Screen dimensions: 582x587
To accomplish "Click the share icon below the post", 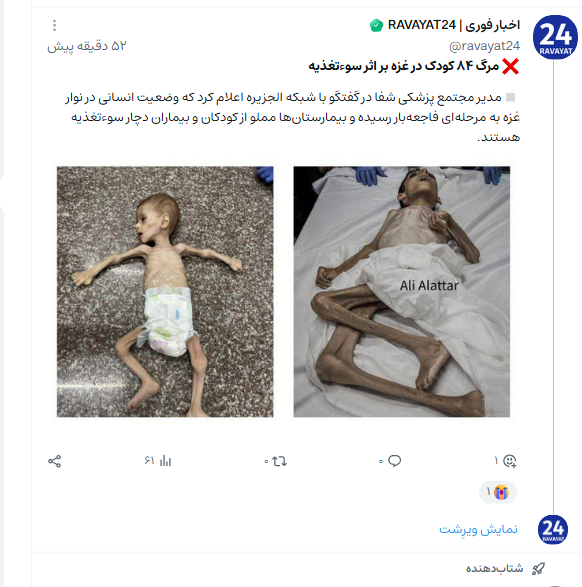I will (55, 461).
